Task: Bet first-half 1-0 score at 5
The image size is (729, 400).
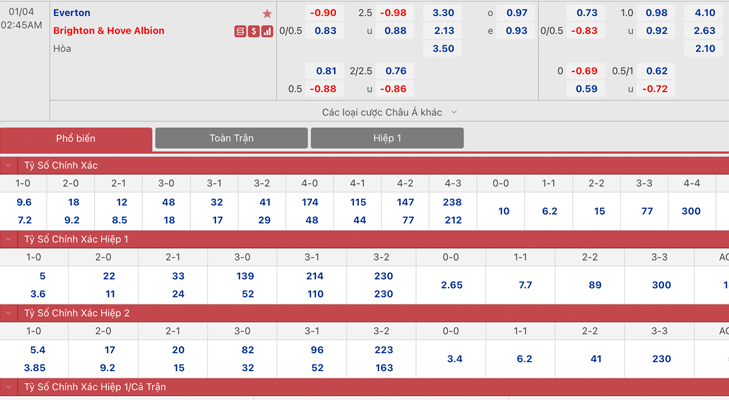Action: (x=42, y=276)
